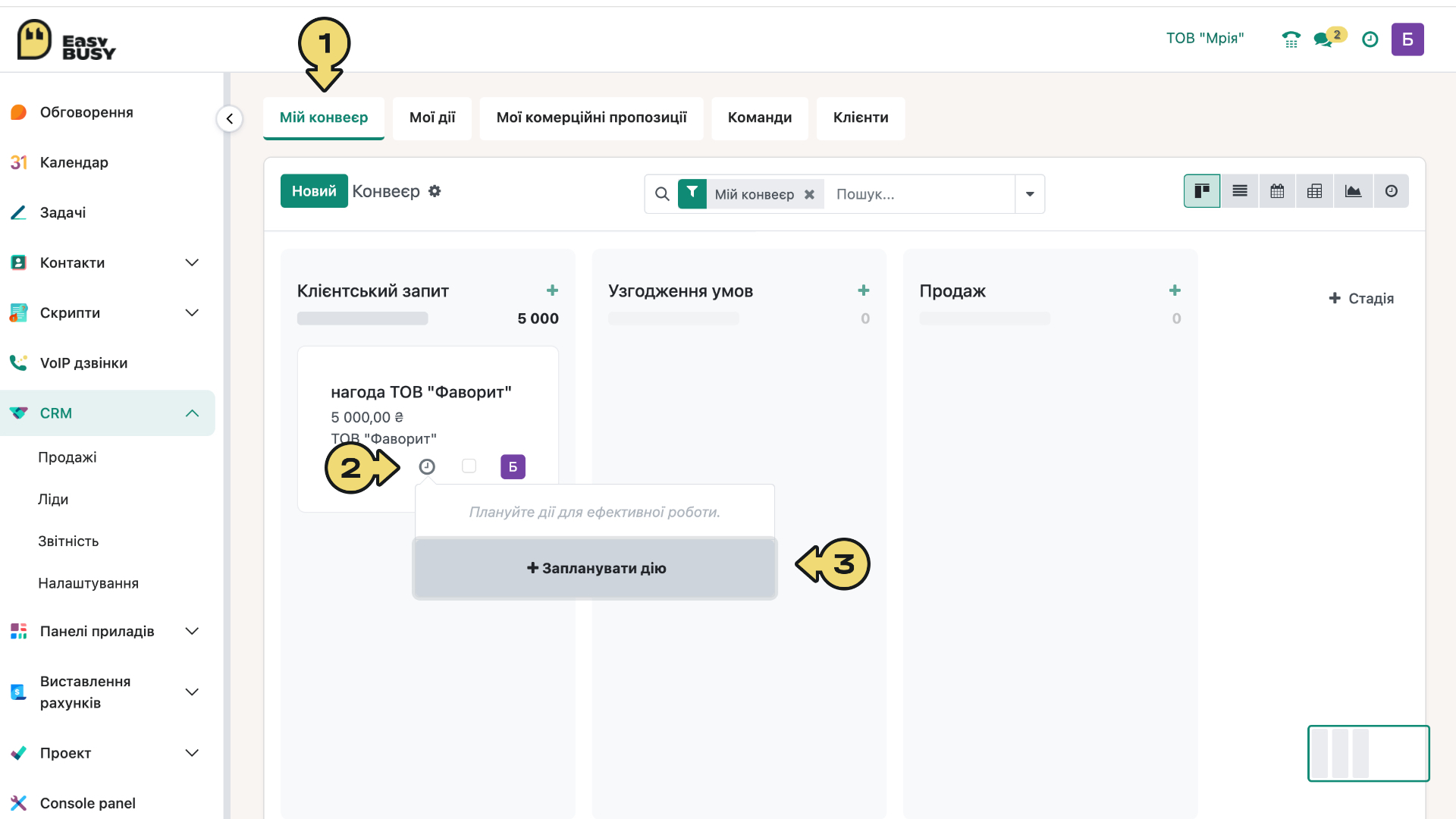Remove the Мій конвеєр filter tag
1456x819 pixels.
pyautogui.click(x=809, y=194)
